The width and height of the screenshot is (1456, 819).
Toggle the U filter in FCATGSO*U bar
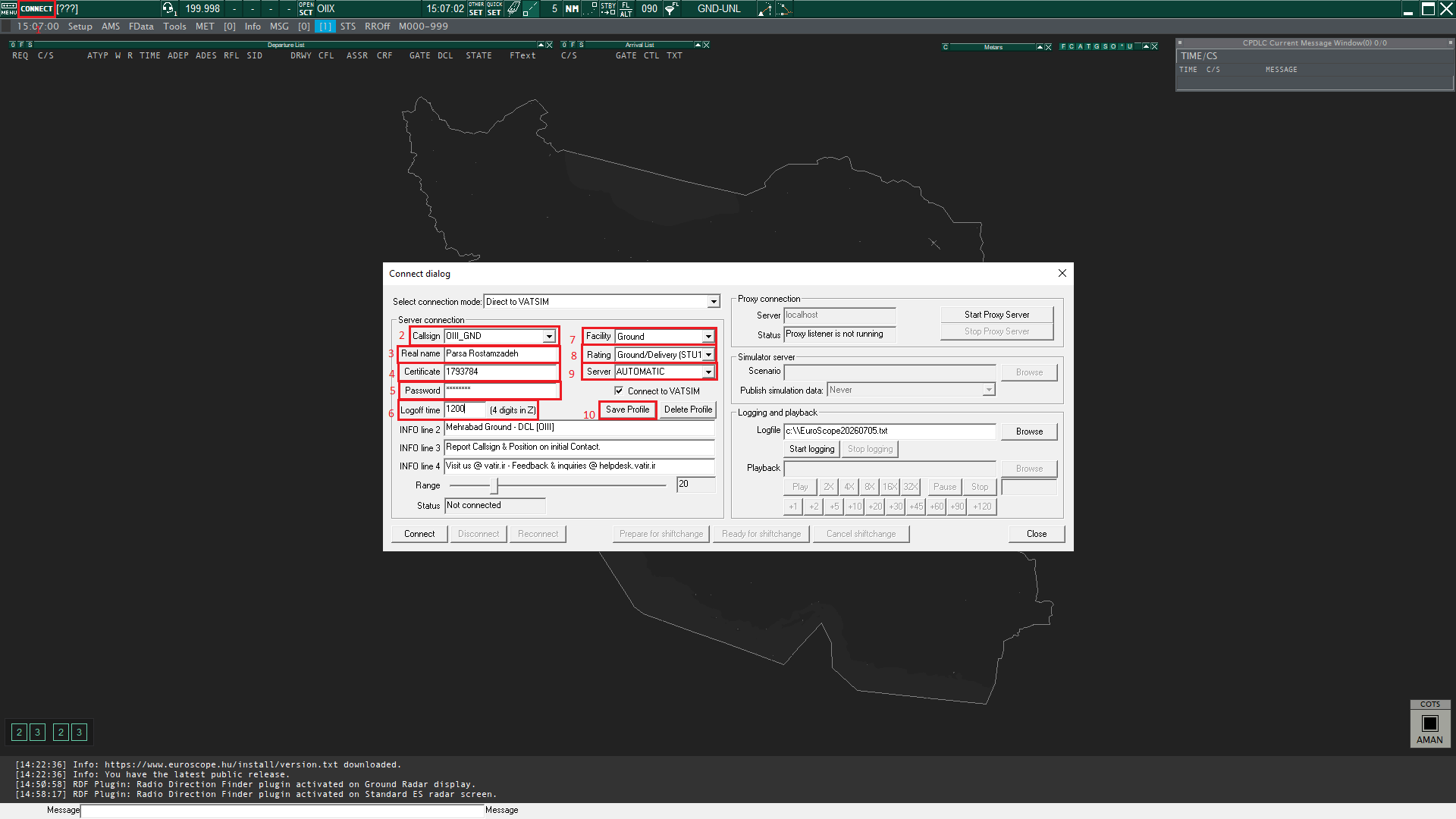pyautogui.click(x=1129, y=46)
